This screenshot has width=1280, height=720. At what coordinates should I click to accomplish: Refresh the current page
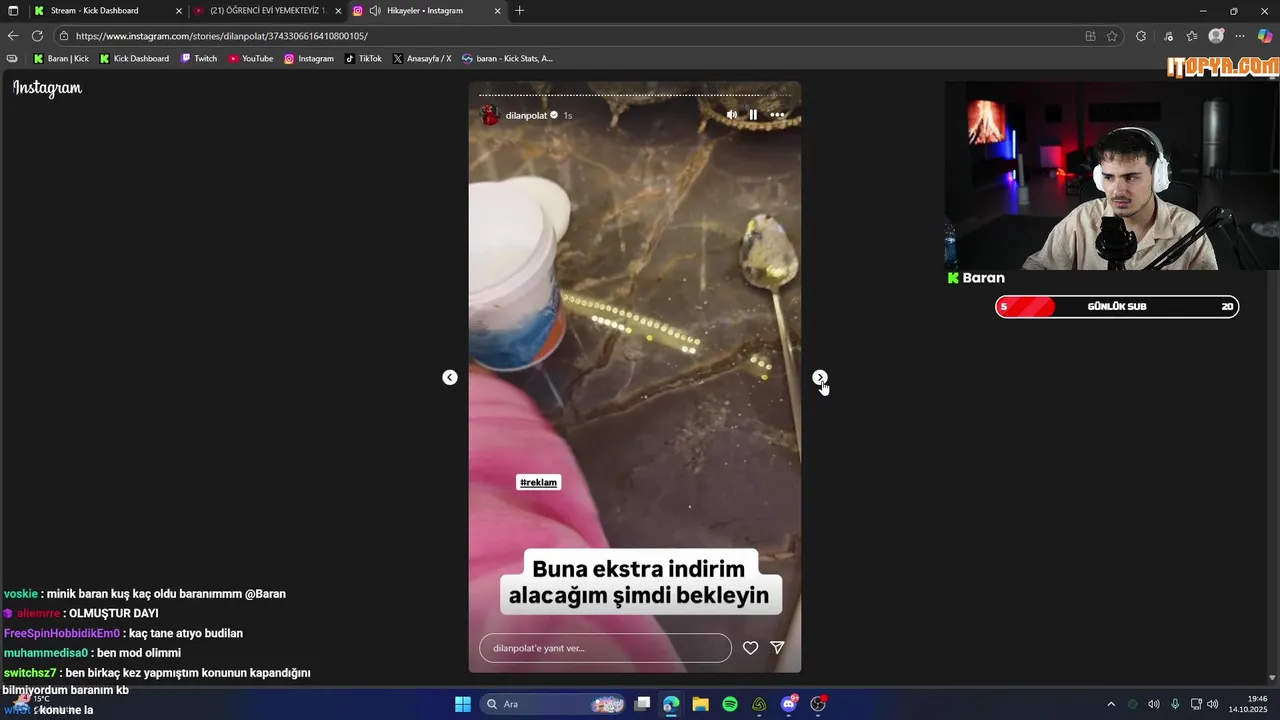[x=37, y=36]
